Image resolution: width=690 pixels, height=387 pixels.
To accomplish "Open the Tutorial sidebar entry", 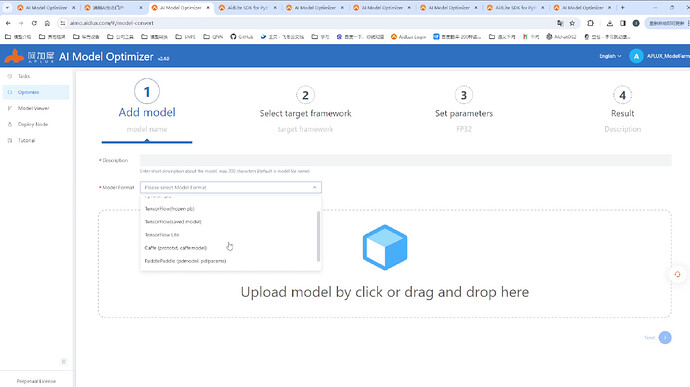I will pos(26,140).
